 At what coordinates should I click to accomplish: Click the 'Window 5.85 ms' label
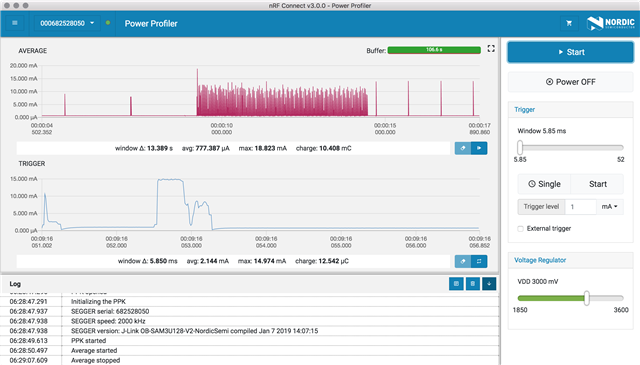[542, 131]
